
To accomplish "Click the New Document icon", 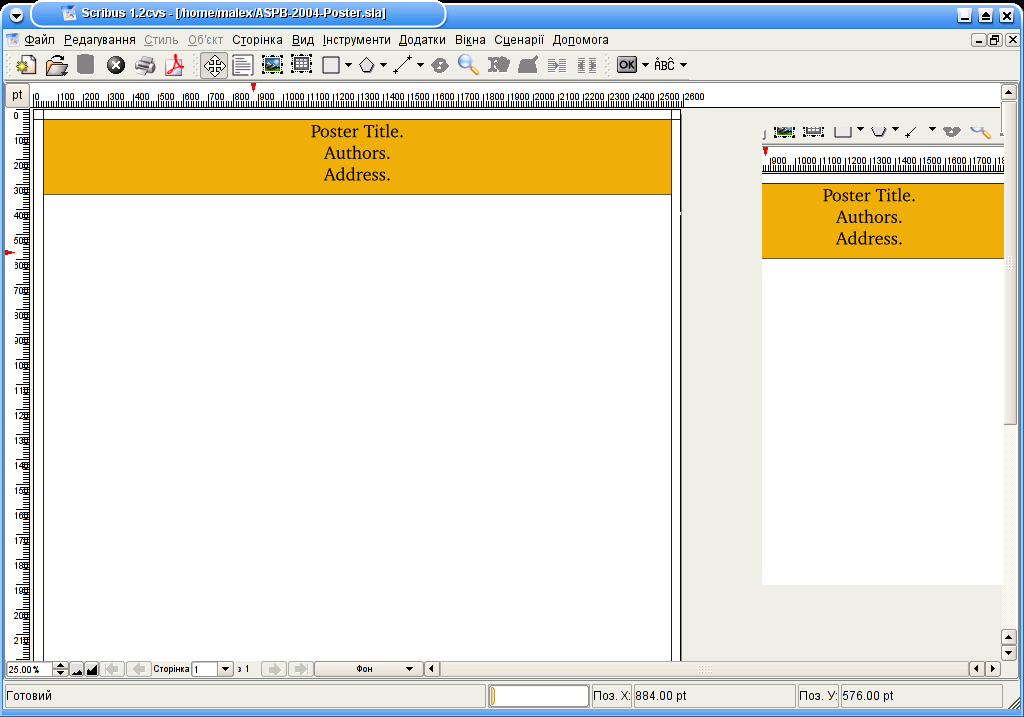I will click(x=27, y=65).
